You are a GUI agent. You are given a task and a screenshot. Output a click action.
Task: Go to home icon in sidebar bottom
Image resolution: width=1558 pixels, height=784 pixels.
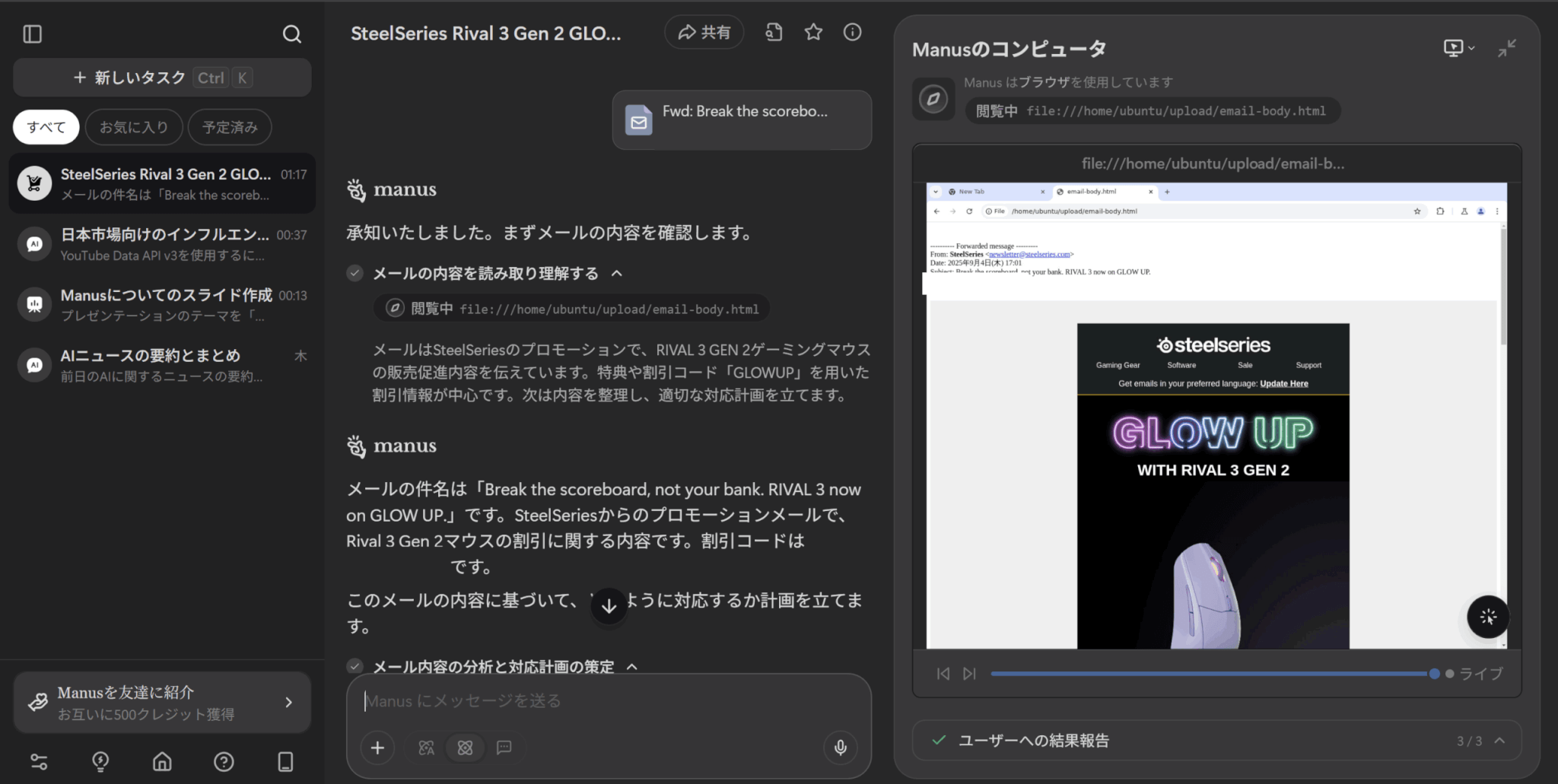click(162, 762)
